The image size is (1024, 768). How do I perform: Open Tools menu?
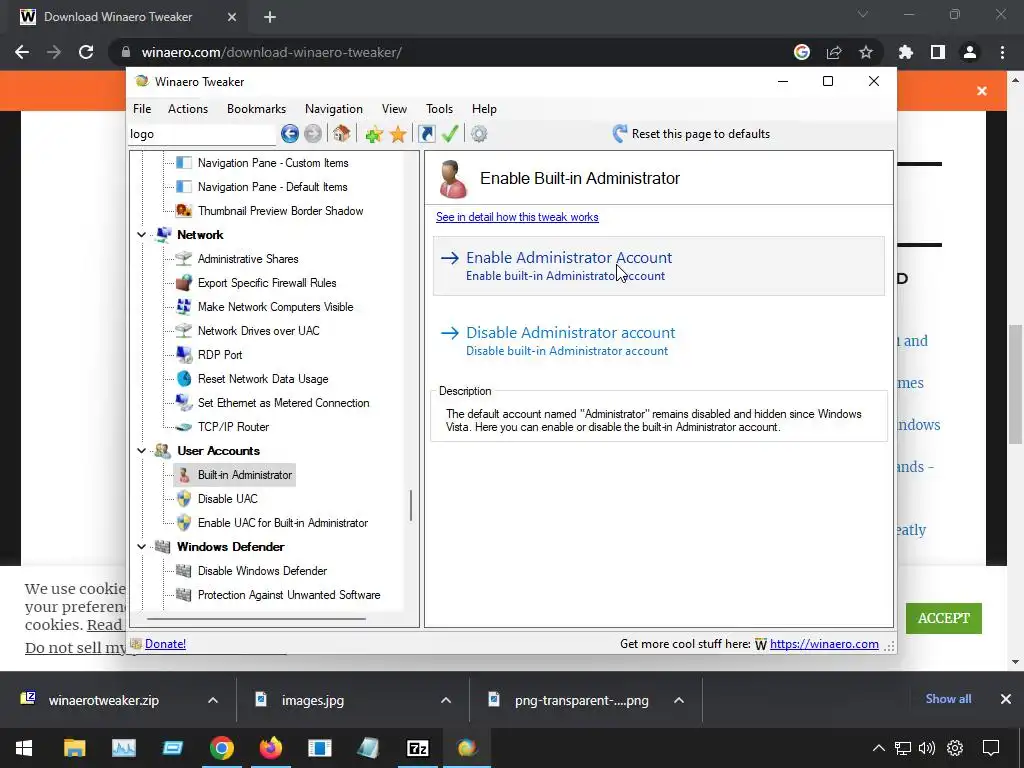pos(440,109)
